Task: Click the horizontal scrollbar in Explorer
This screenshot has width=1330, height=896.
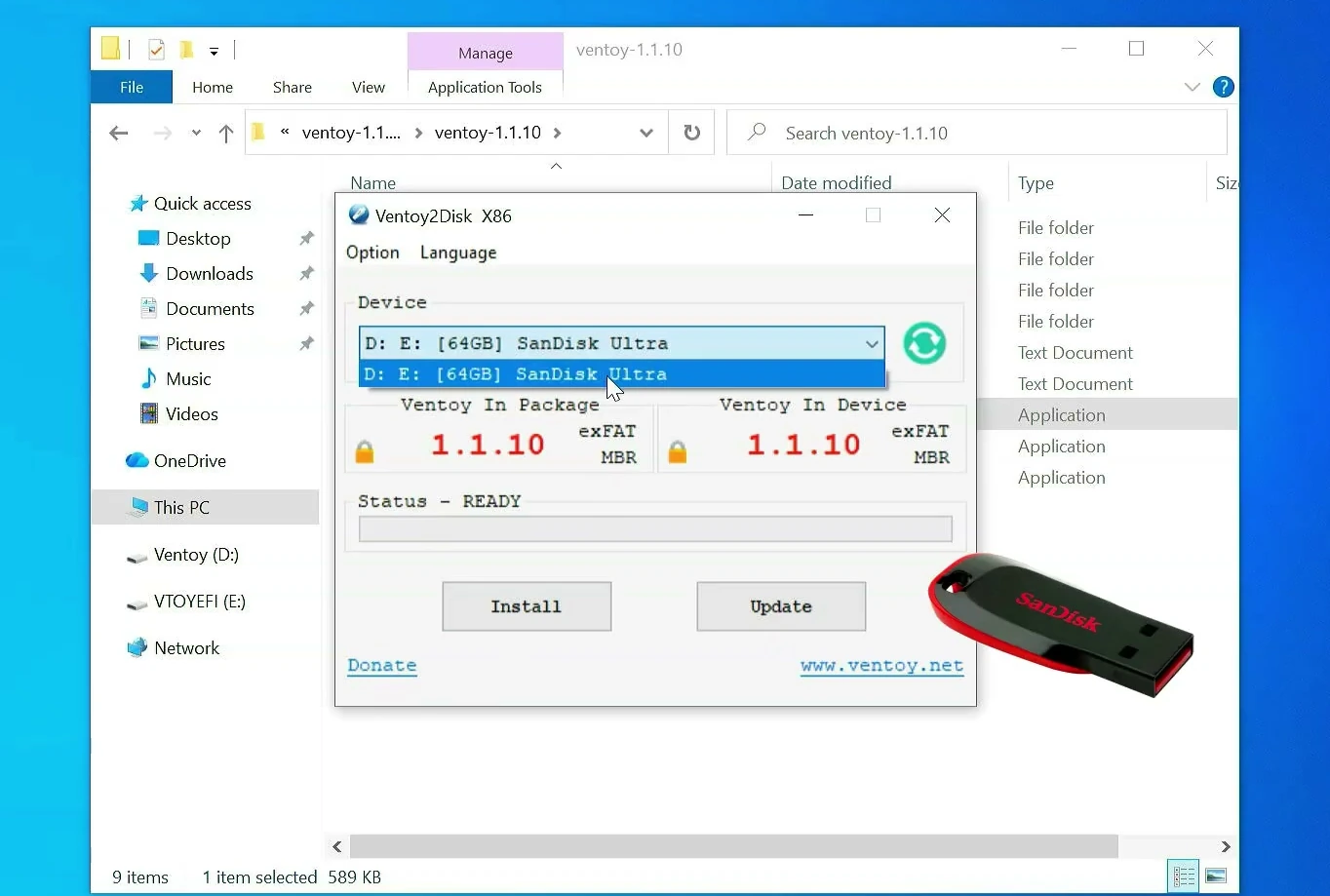Action: [733, 846]
